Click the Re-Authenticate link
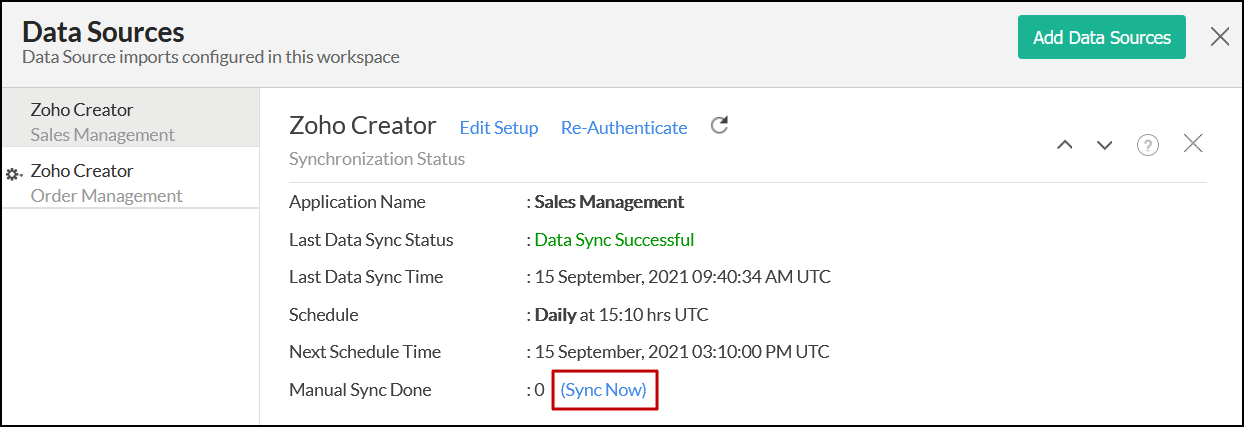 [624, 128]
